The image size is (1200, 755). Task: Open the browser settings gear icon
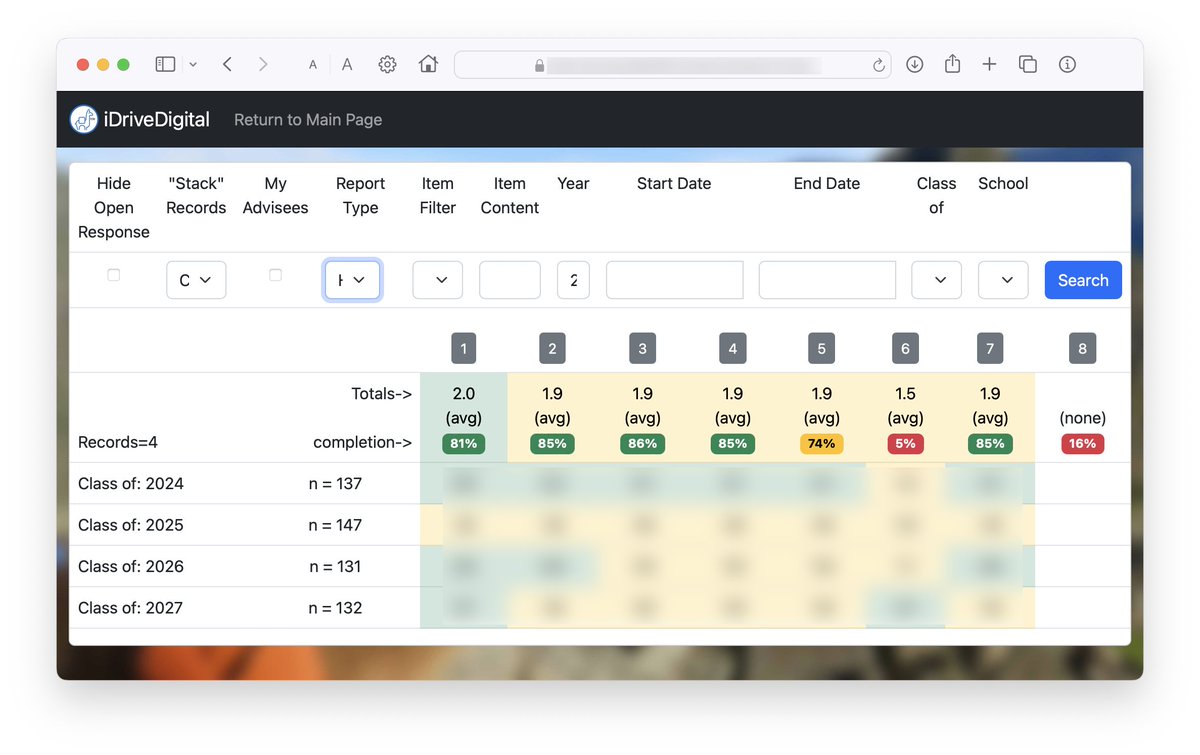click(387, 64)
